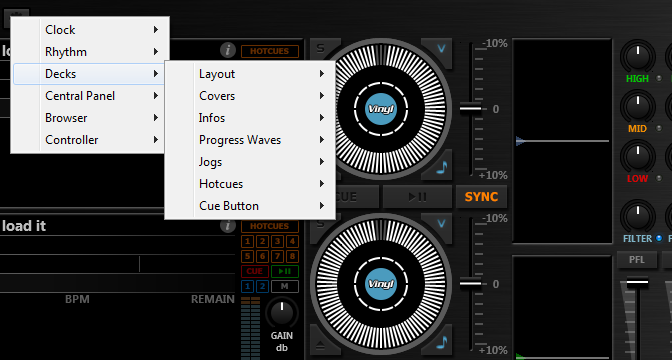Click the HIGH equalizer knob

[638, 56]
